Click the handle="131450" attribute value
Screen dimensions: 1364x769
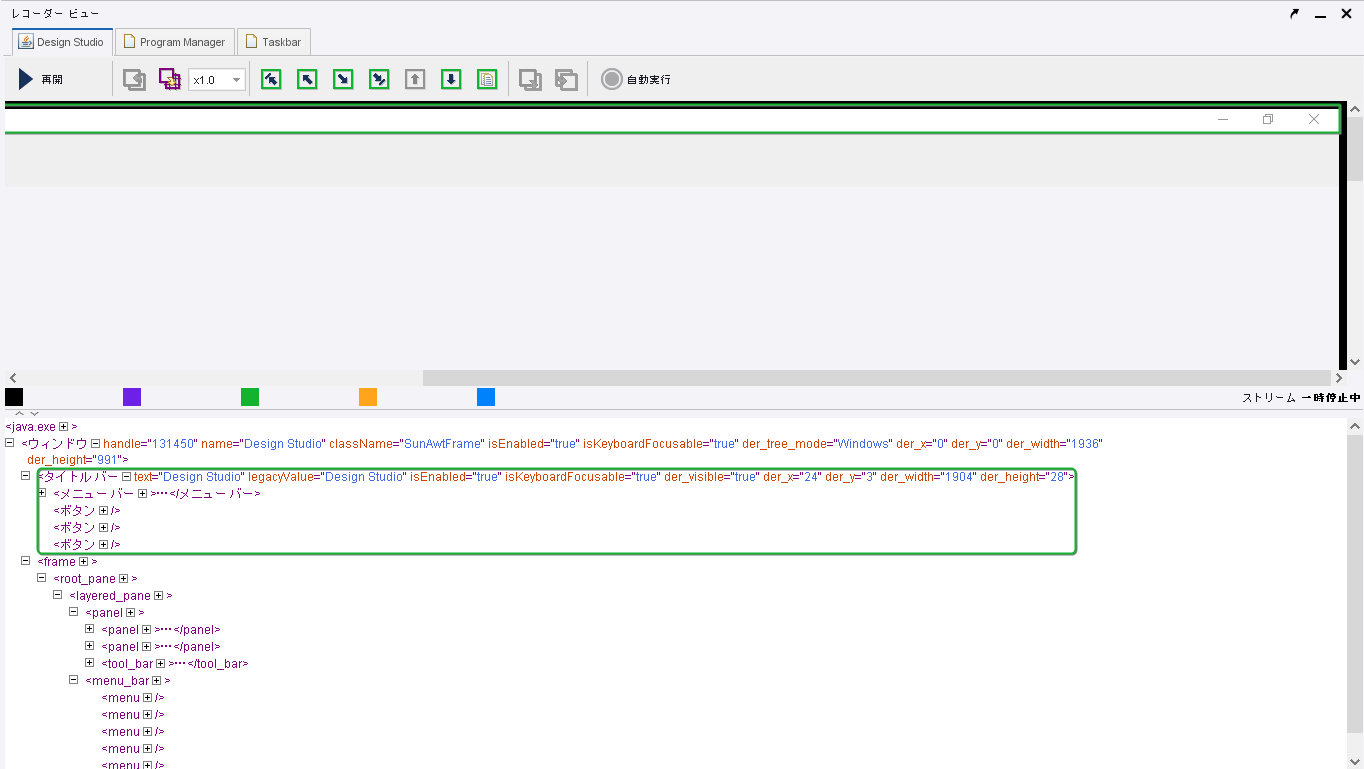[149, 444]
